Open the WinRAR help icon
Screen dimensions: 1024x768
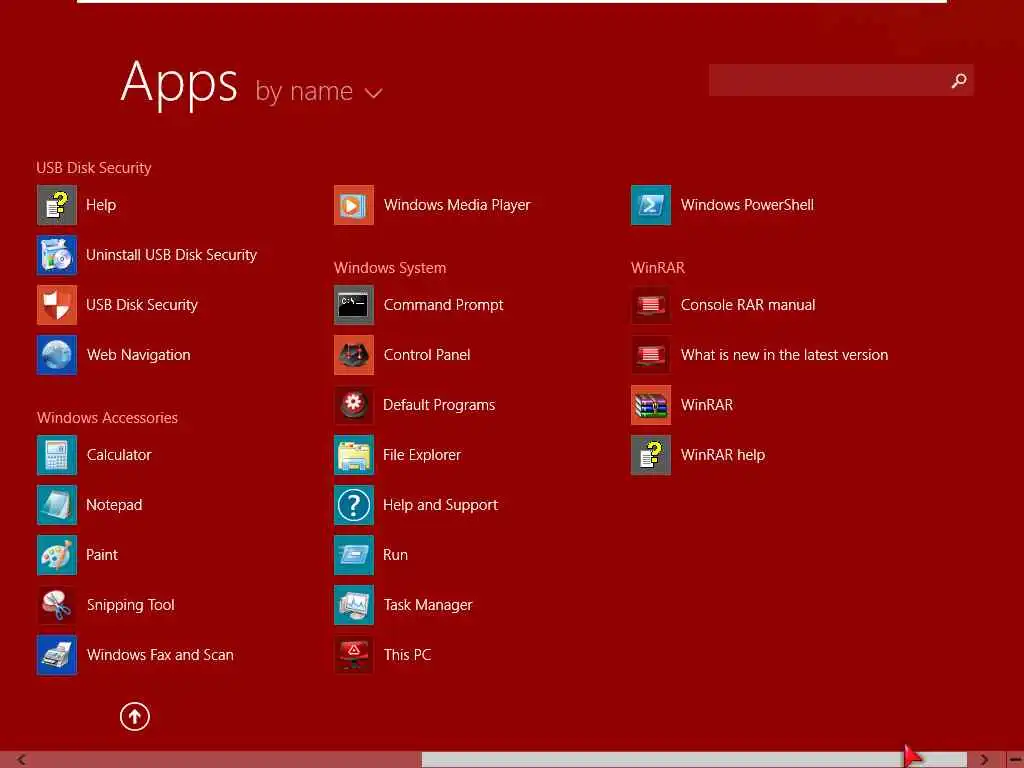(651, 455)
